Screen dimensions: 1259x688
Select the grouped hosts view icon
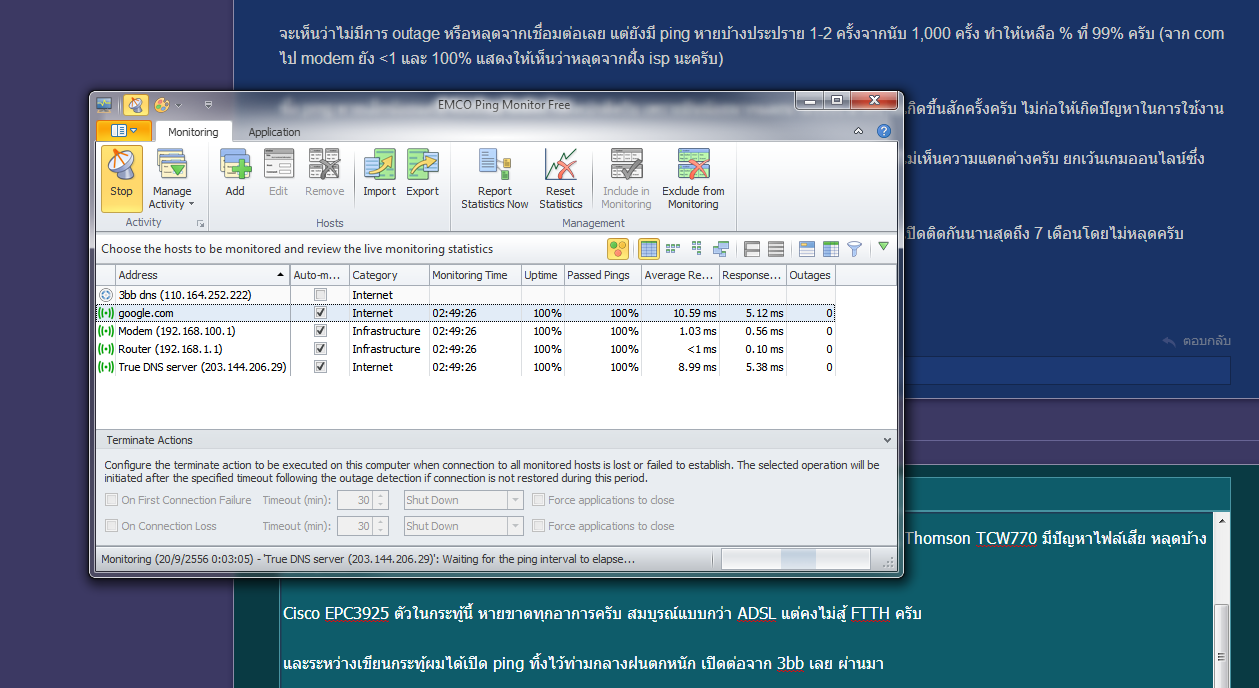pyautogui.click(x=720, y=248)
